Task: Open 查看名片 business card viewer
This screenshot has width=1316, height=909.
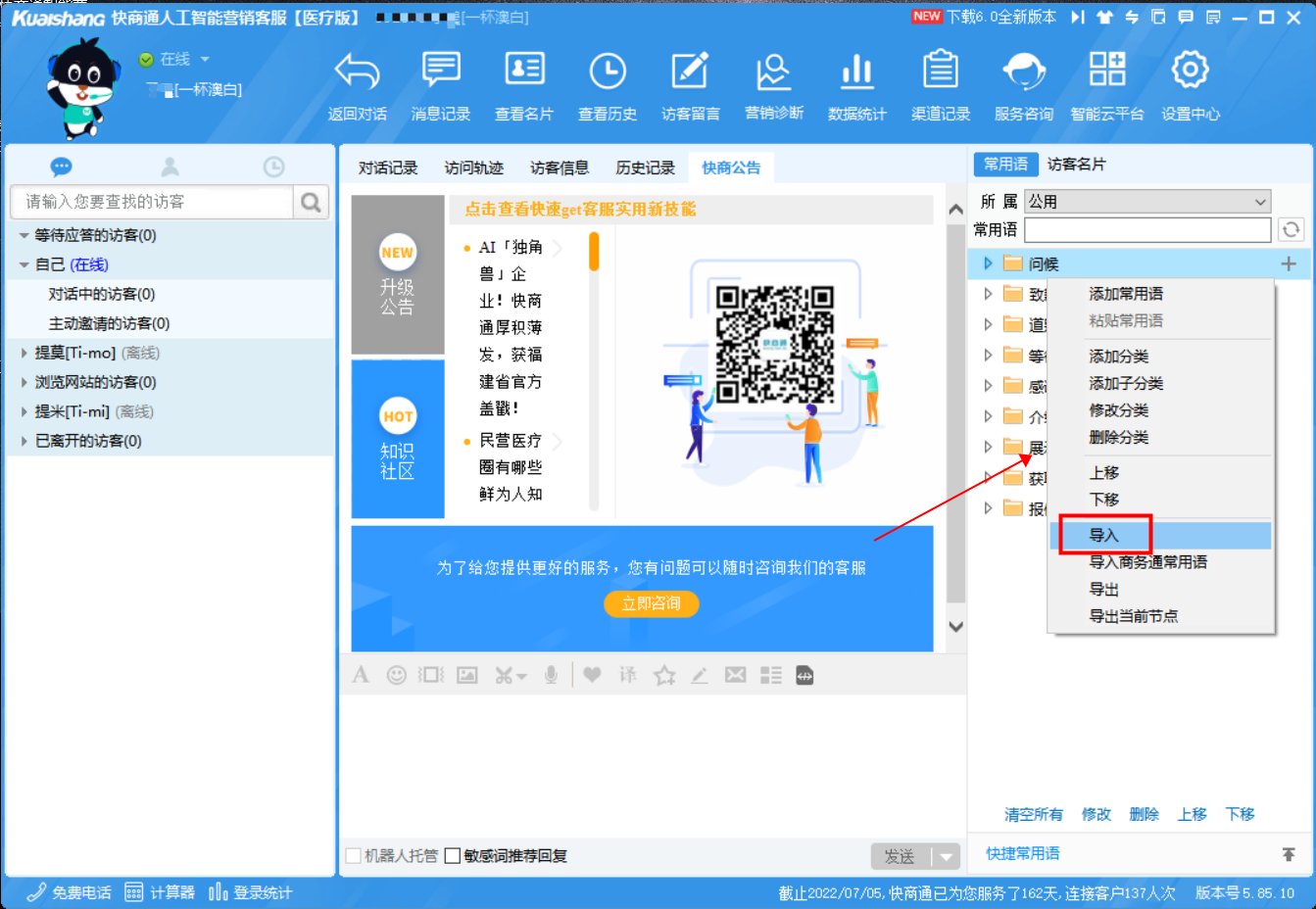Action: click(524, 87)
